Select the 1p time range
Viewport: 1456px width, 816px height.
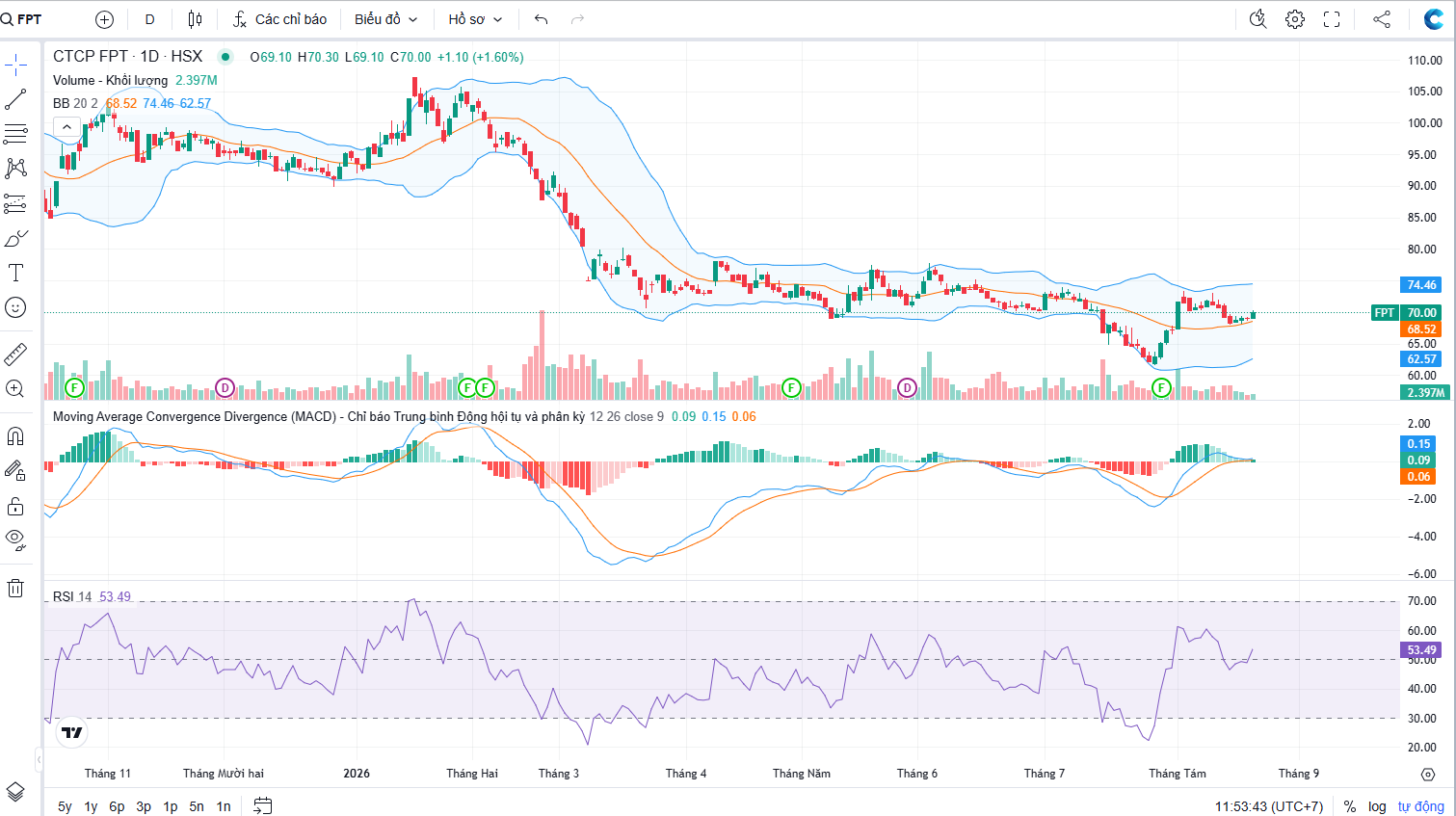coord(171,806)
